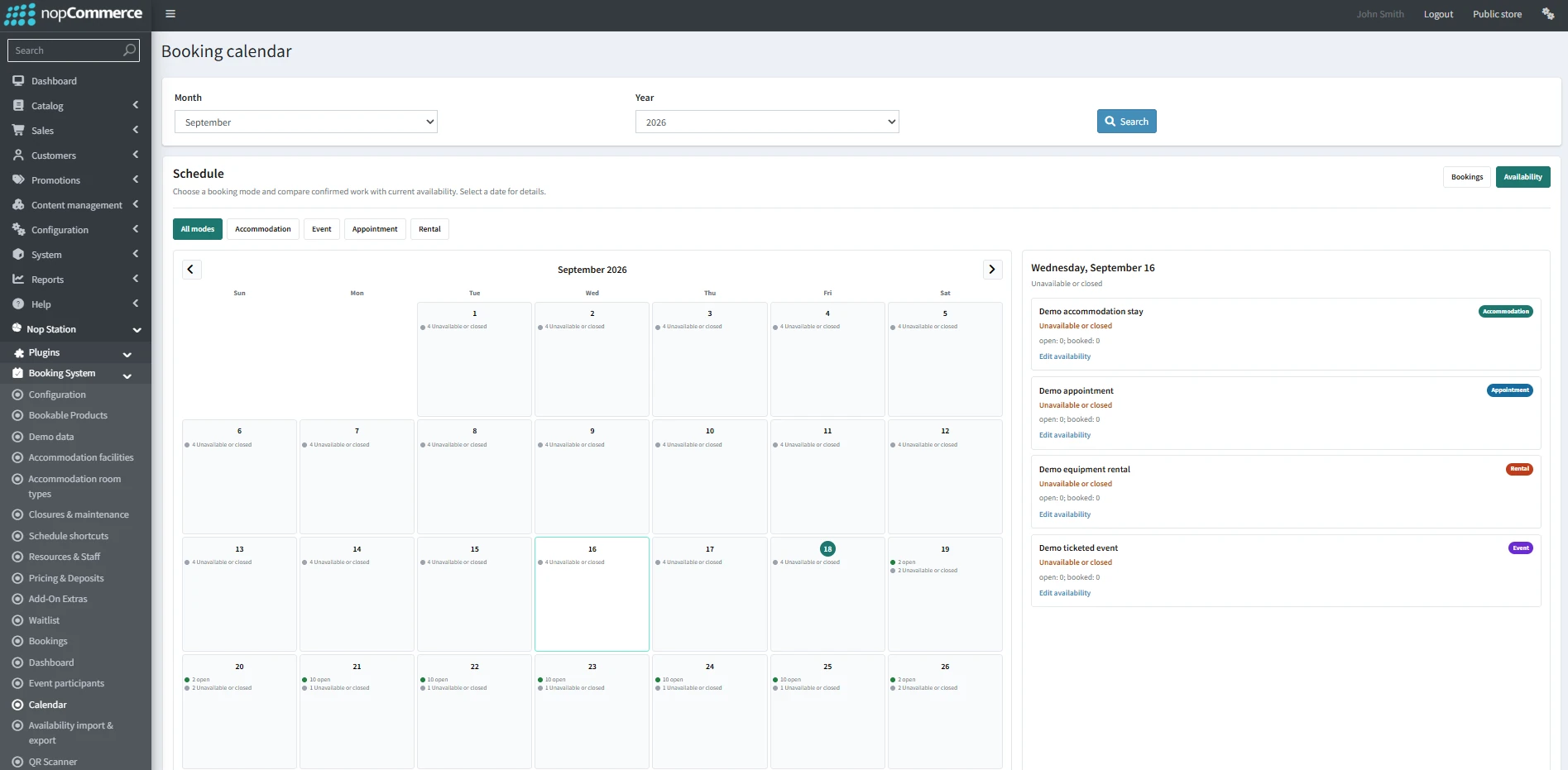Click the Catalog book icon
Image resolution: width=1568 pixels, height=770 pixels.
point(18,106)
